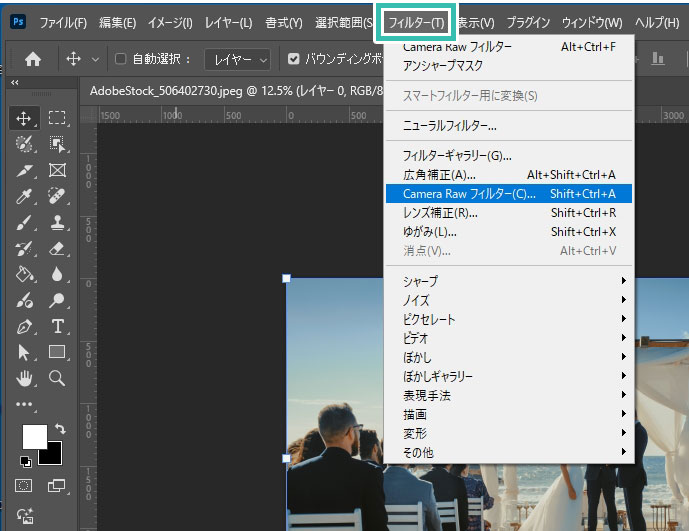The width and height of the screenshot is (689, 531).
Task: Select the Move tool
Action: [25, 118]
